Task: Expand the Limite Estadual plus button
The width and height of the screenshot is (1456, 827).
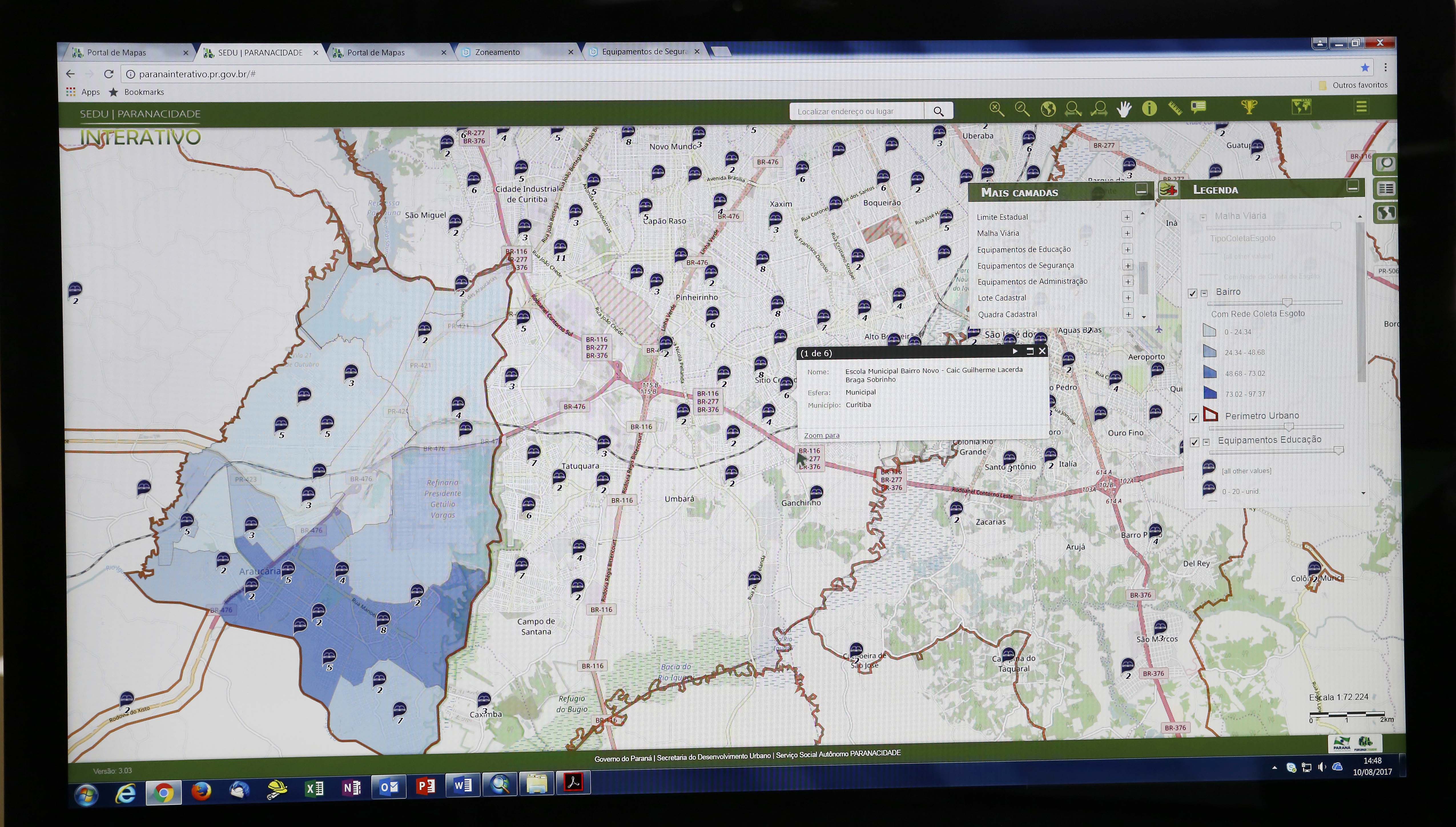Action: tap(1127, 216)
